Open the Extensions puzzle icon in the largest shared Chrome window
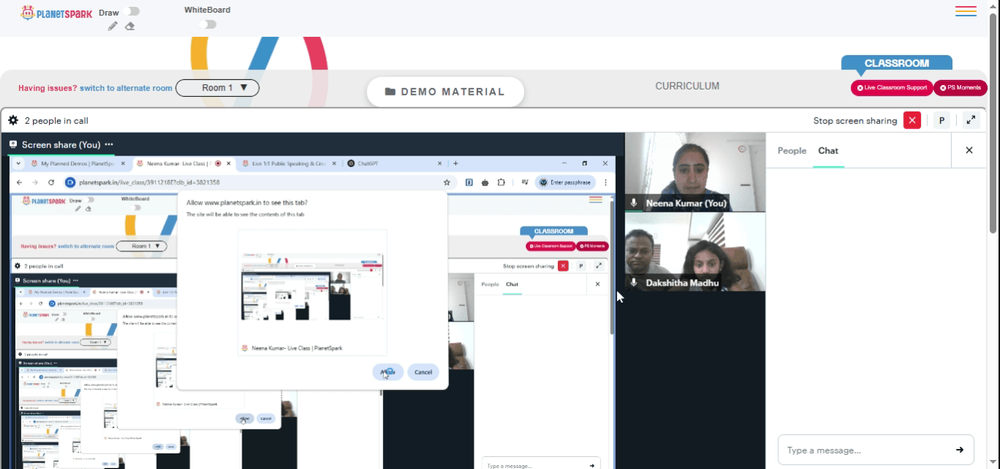 point(501,182)
